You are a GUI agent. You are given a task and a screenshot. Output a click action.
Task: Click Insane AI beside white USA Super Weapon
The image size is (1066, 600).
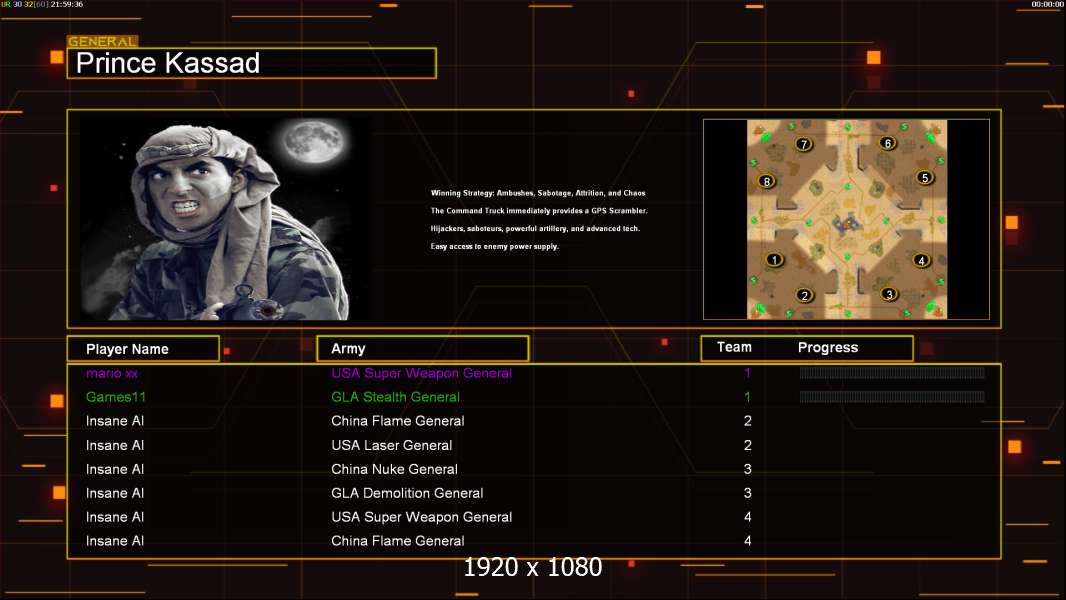point(115,517)
